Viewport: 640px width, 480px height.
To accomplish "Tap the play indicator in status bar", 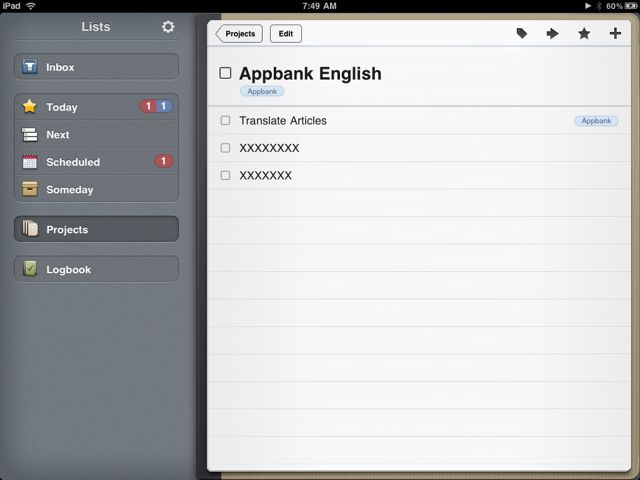I will (588, 6).
